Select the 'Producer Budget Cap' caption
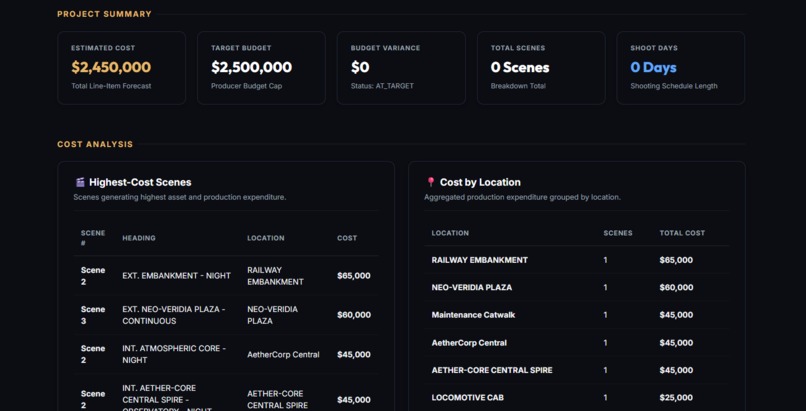Viewport: 806px width, 411px height. click(246, 86)
